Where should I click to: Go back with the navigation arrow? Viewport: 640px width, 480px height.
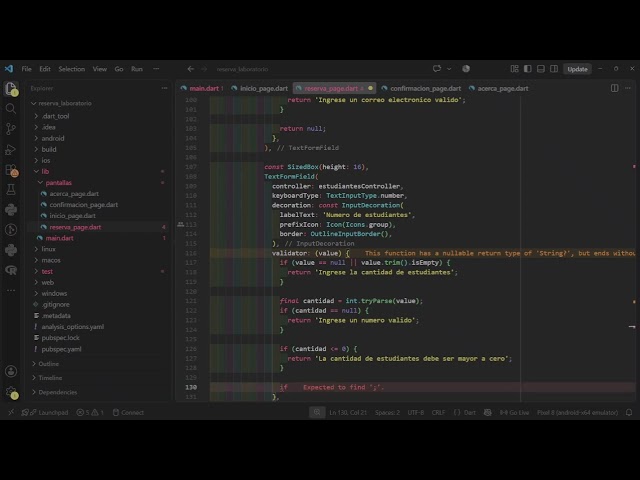click(191, 69)
